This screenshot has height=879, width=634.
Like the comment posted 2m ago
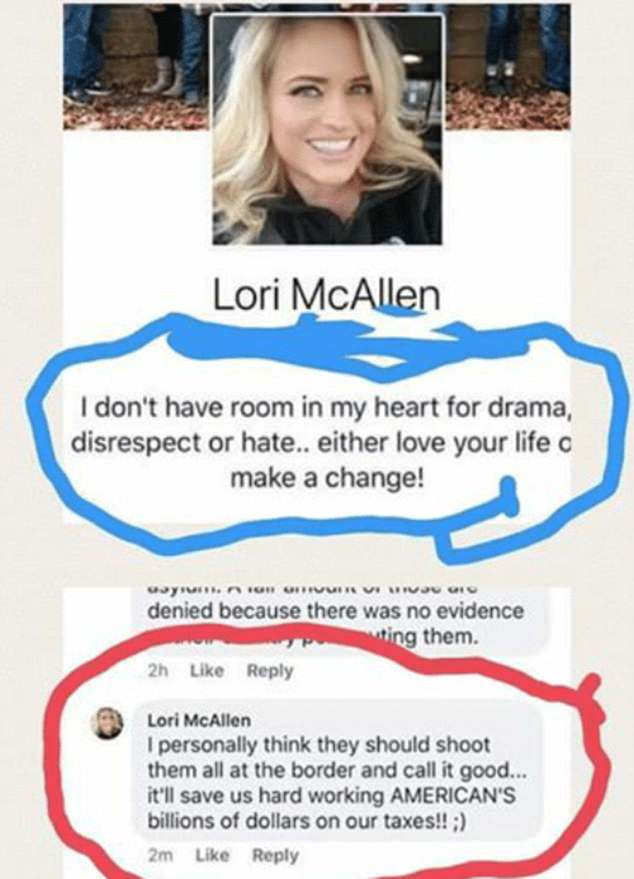click(x=212, y=855)
